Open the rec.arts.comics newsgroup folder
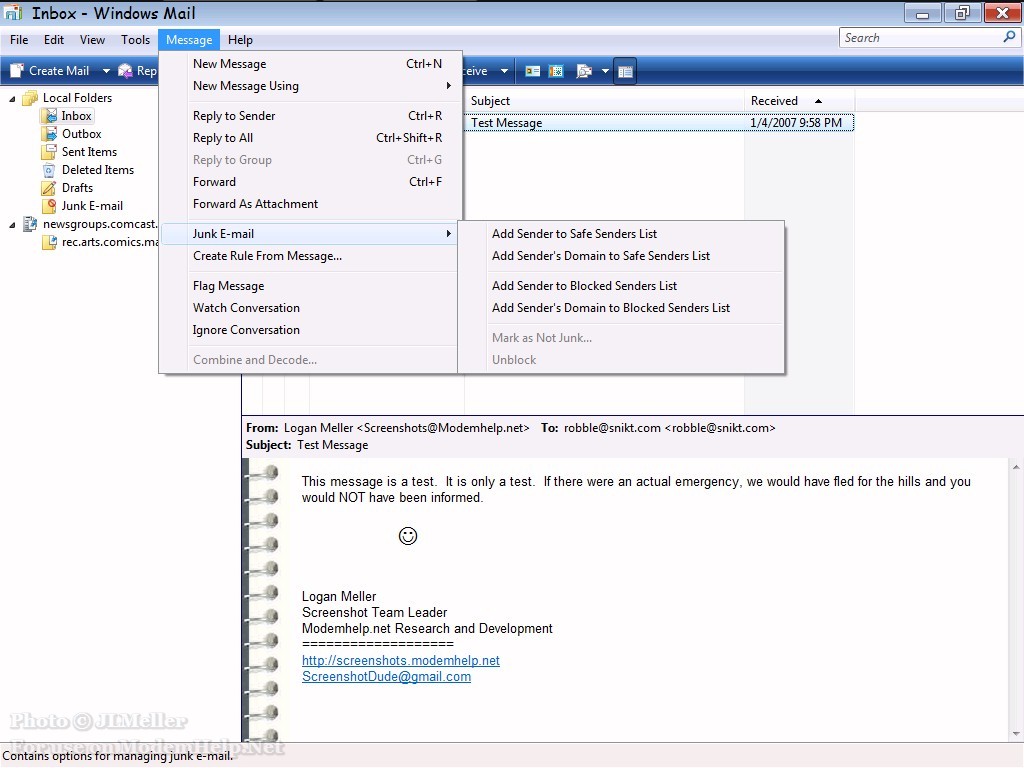 [x=101, y=242]
